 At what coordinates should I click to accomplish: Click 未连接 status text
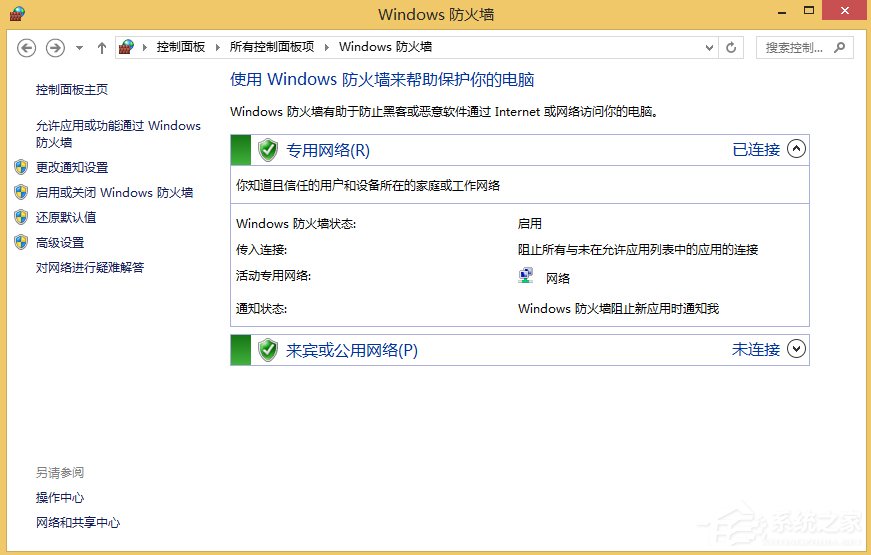756,349
